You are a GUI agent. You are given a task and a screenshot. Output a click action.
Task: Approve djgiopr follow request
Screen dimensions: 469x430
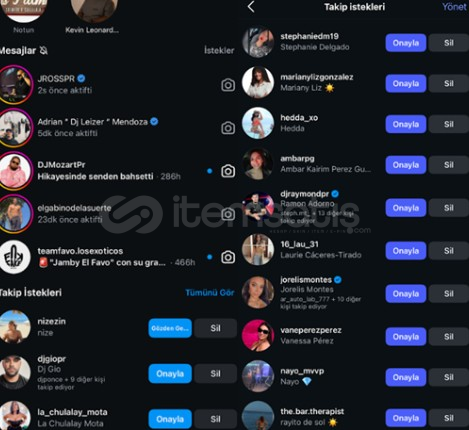coord(170,373)
